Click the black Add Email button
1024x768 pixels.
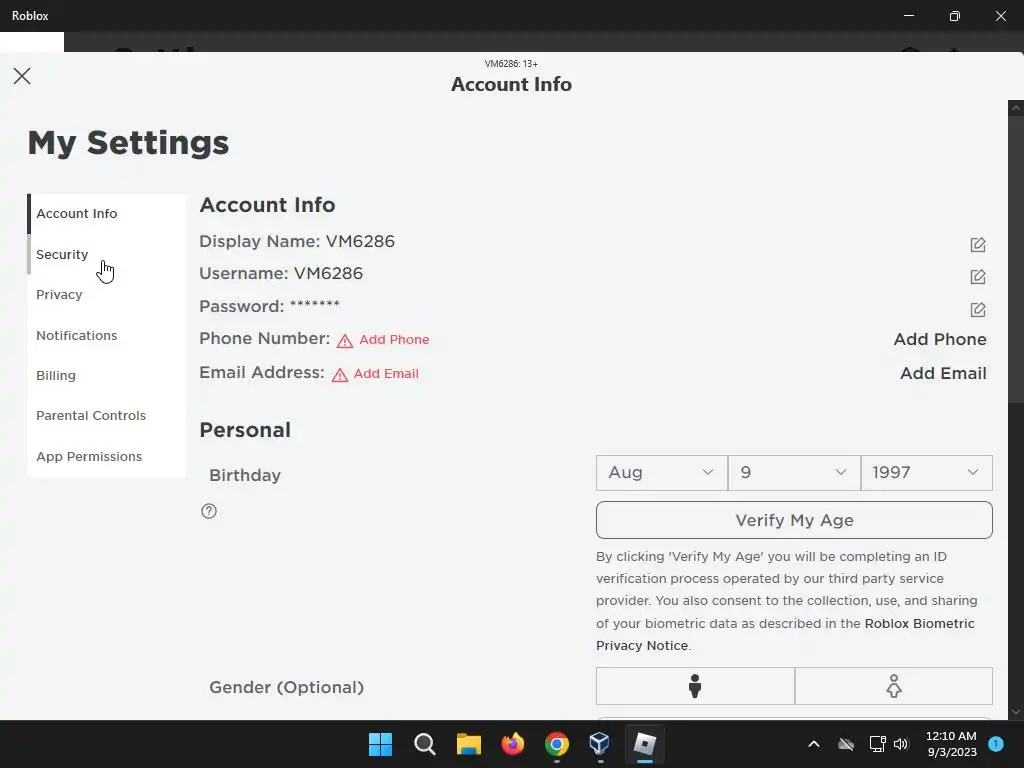(x=943, y=374)
